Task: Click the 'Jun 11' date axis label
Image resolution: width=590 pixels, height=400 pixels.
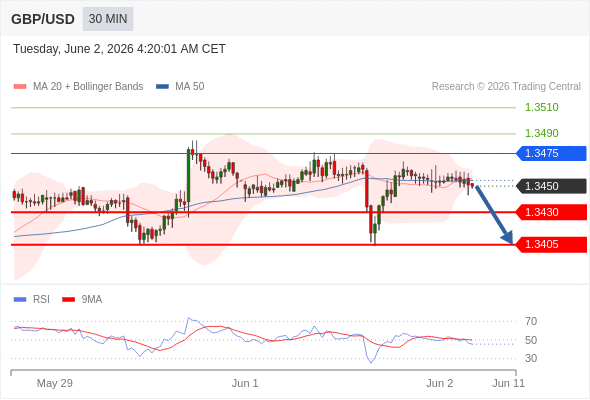Action: coord(508,383)
